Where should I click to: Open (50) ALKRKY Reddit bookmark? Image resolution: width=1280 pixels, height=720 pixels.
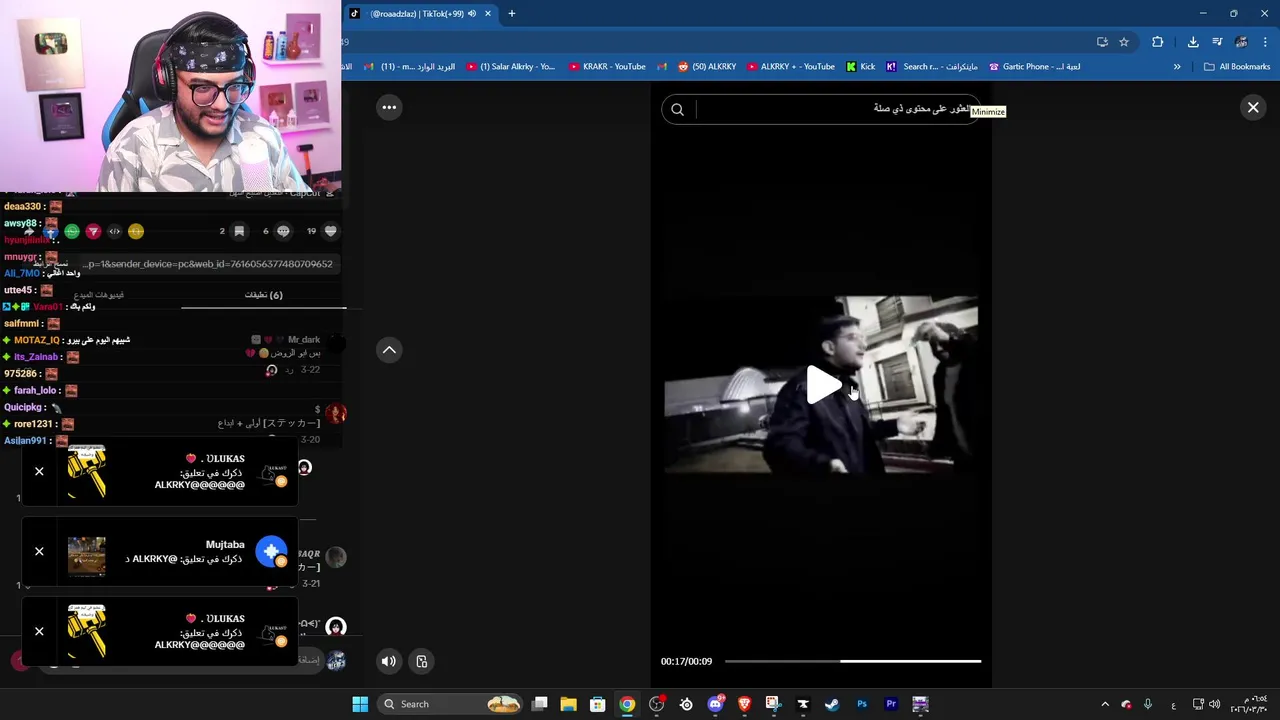[x=707, y=67]
